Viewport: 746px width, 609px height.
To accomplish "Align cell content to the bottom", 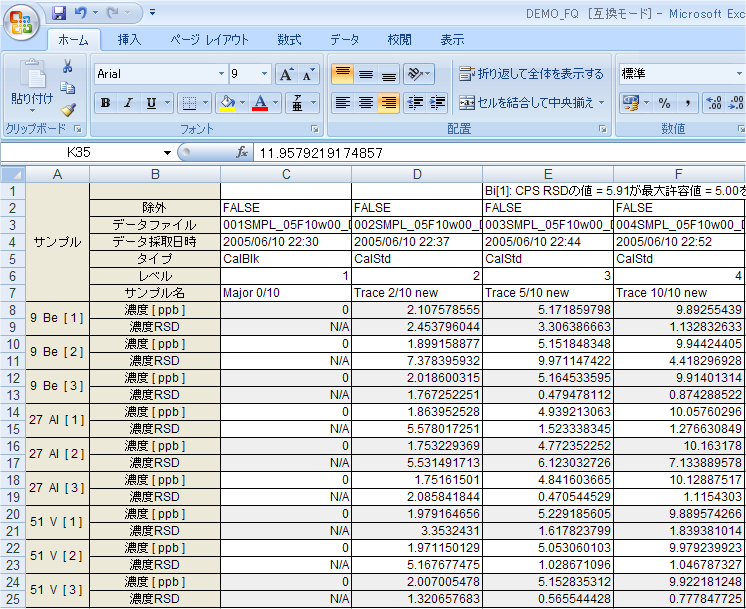I will tap(389, 74).
